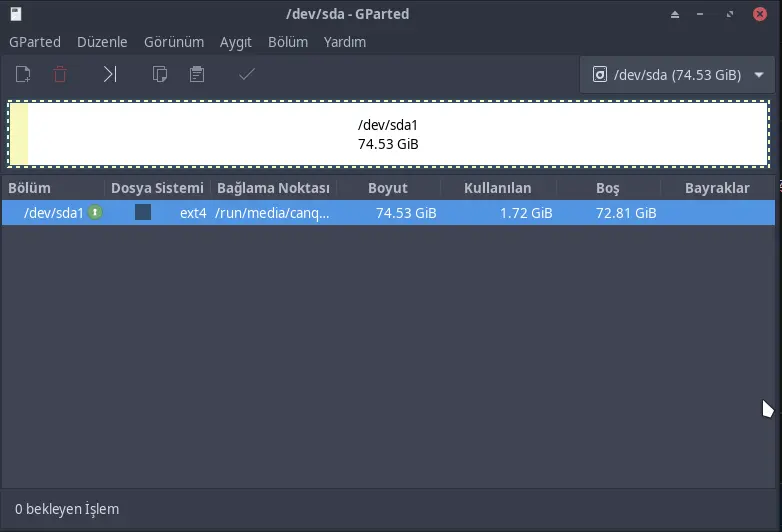Open the /dev/sda (74.53 GiB) device dropdown

pyautogui.click(x=677, y=75)
